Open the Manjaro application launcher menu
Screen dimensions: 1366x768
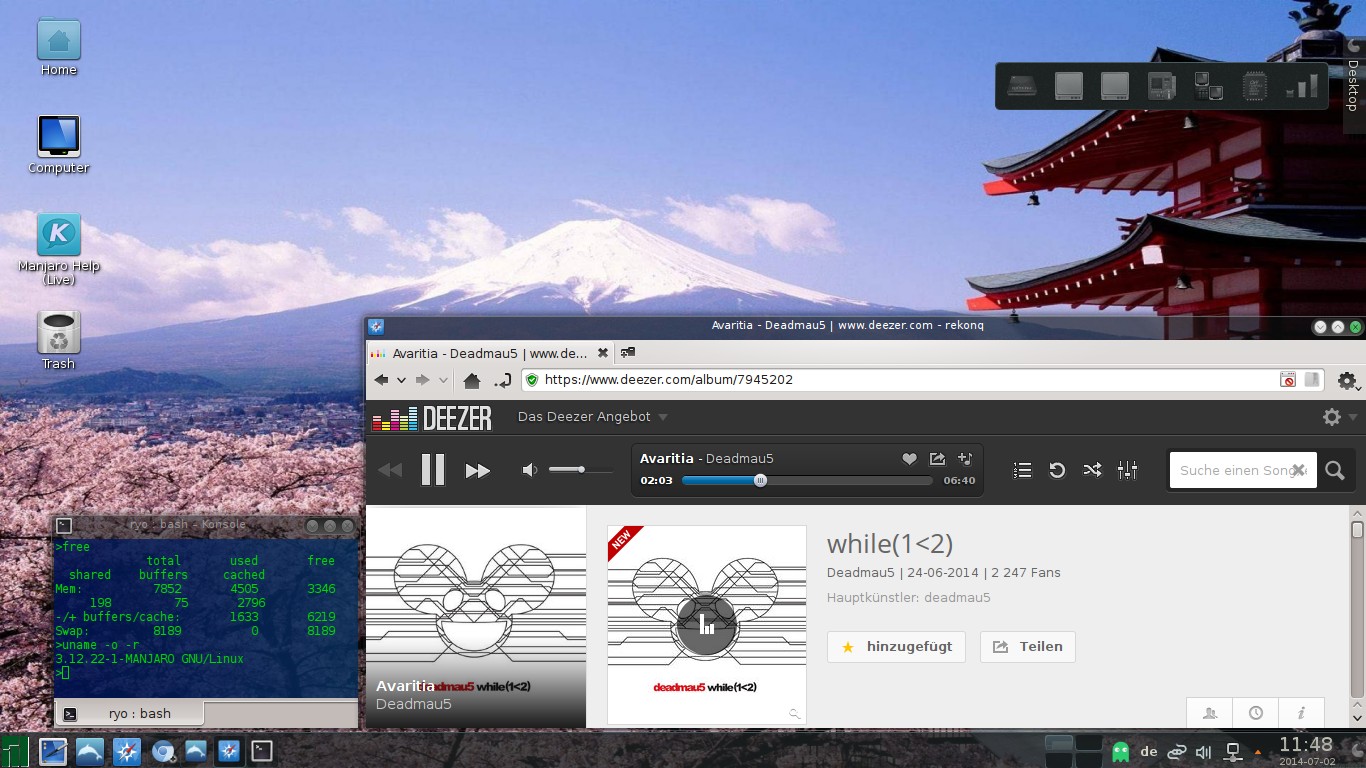(x=15, y=750)
